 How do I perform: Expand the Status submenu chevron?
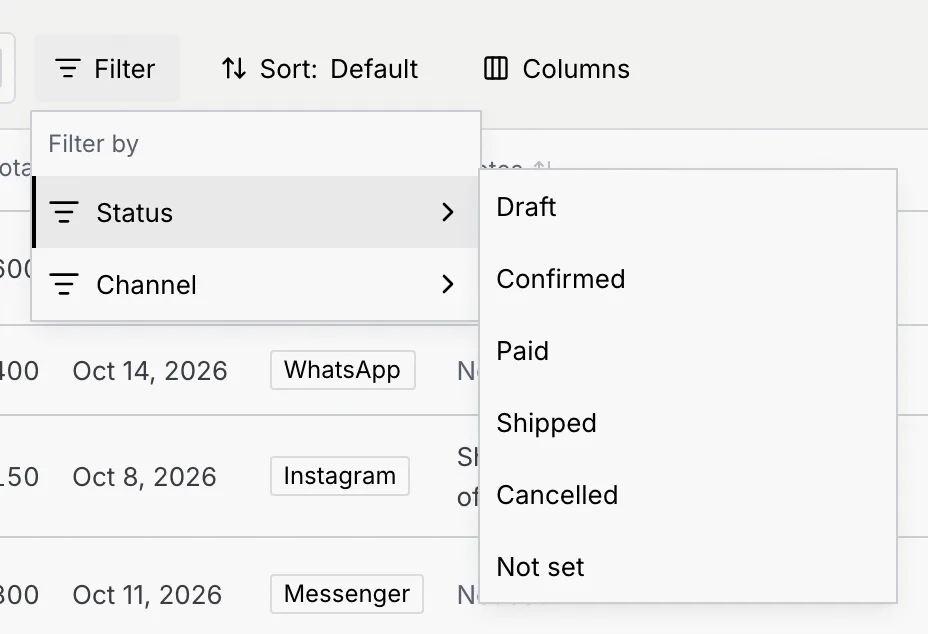click(448, 213)
